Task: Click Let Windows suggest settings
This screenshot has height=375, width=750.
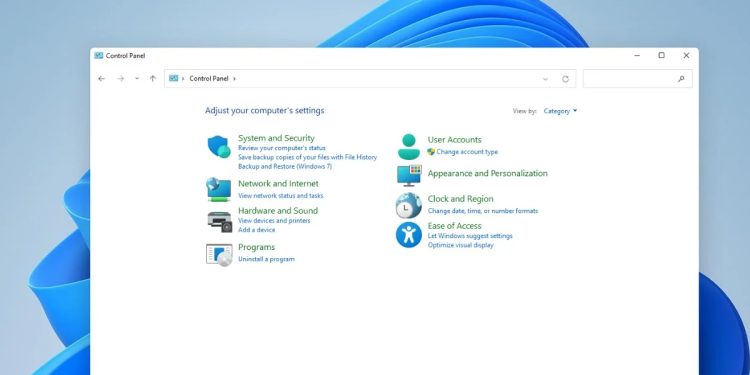Action: [470, 236]
